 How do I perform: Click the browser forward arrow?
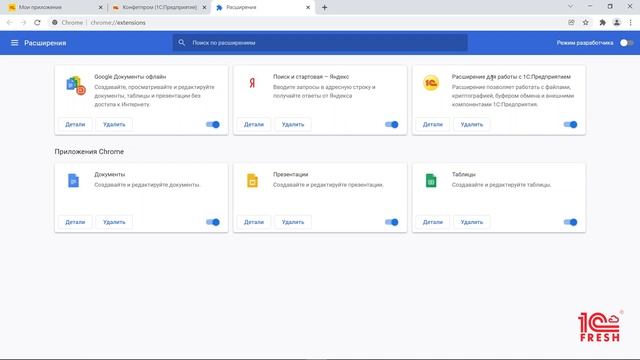coord(23,22)
